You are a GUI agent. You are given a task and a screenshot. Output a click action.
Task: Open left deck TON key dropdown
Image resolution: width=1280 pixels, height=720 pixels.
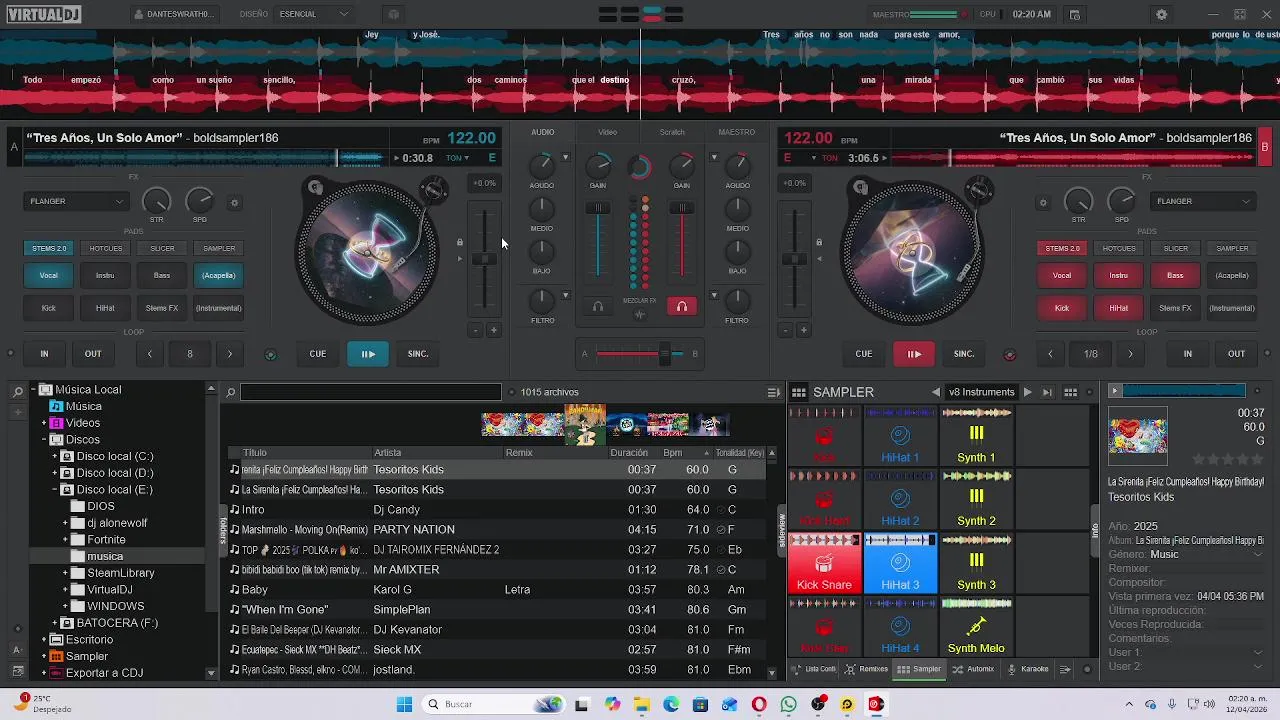click(x=457, y=158)
